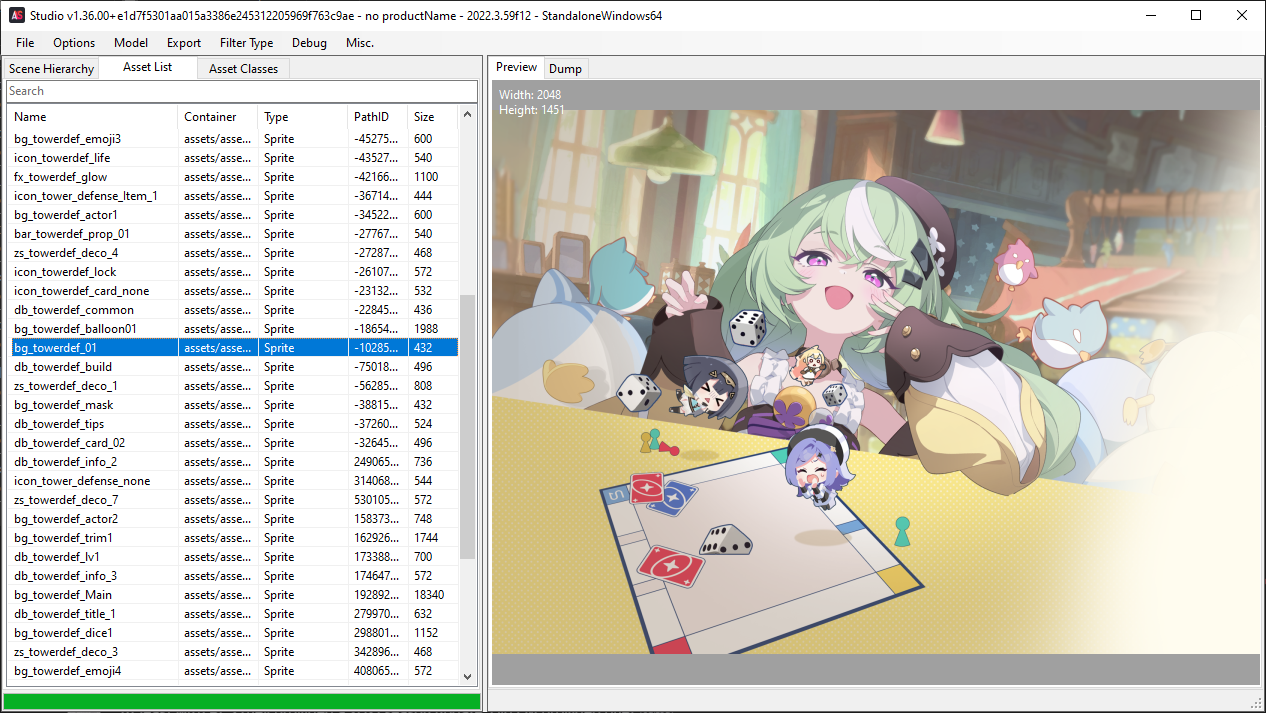1266x713 pixels.
Task: Select asset bg_towerdef_mask
Action: coord(233,405)
